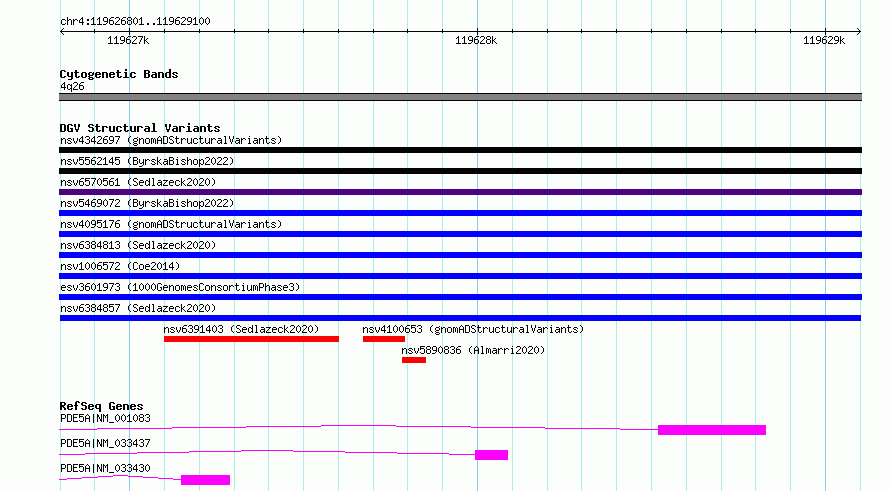
Task: Click variant label nsv4095176 (gnomADStructuralVariants)
Action: [171, 224]
